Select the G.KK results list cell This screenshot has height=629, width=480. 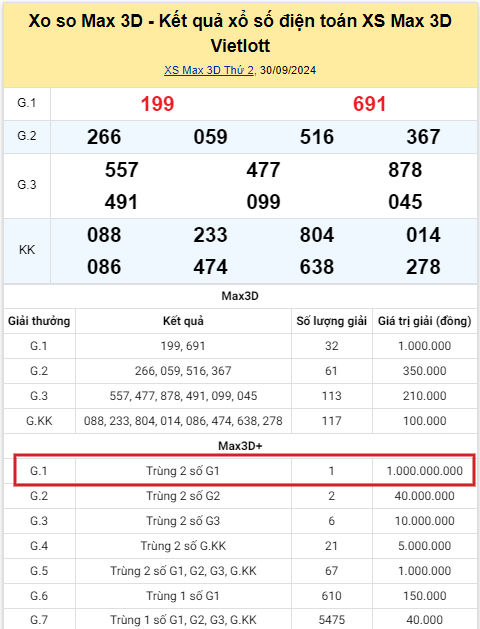click(183, 421)
